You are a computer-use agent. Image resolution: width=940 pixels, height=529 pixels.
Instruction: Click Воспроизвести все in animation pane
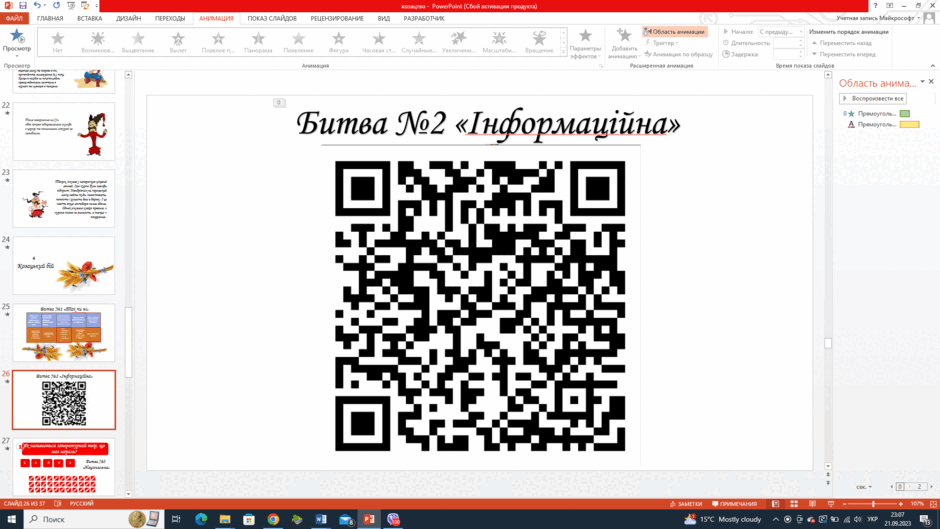click(873, 98)
